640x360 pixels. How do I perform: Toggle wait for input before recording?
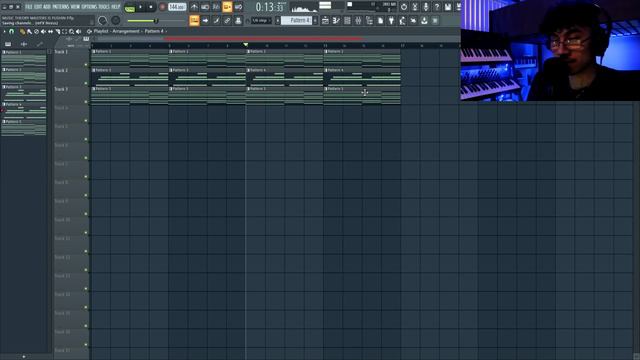[x=205, y=7]
